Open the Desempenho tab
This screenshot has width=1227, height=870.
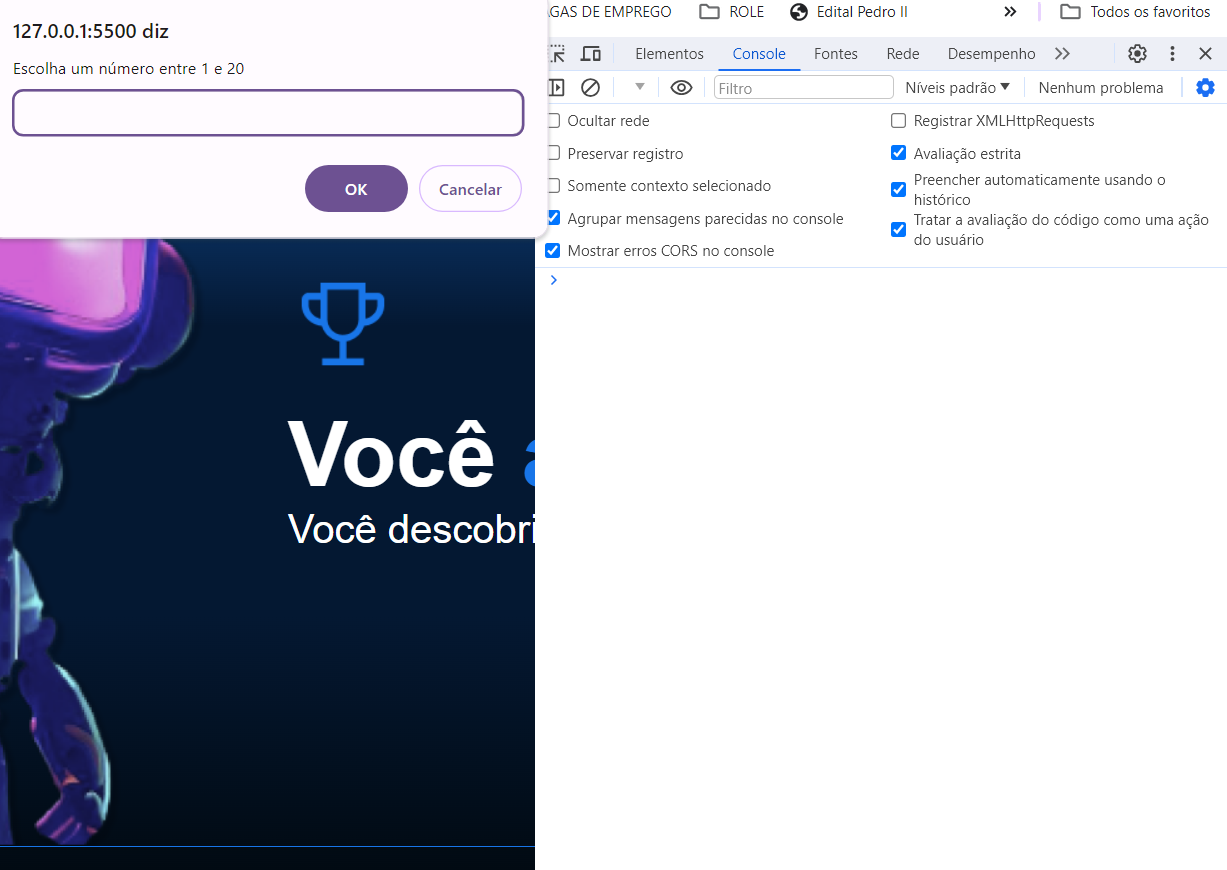(x=991, y=54)
